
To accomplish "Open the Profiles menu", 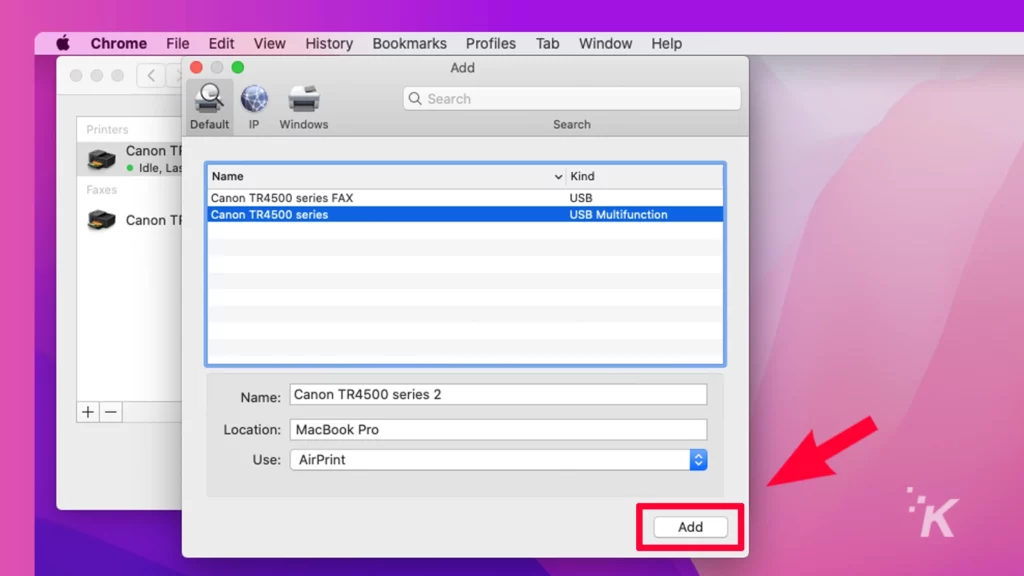I will pos(490,44).
